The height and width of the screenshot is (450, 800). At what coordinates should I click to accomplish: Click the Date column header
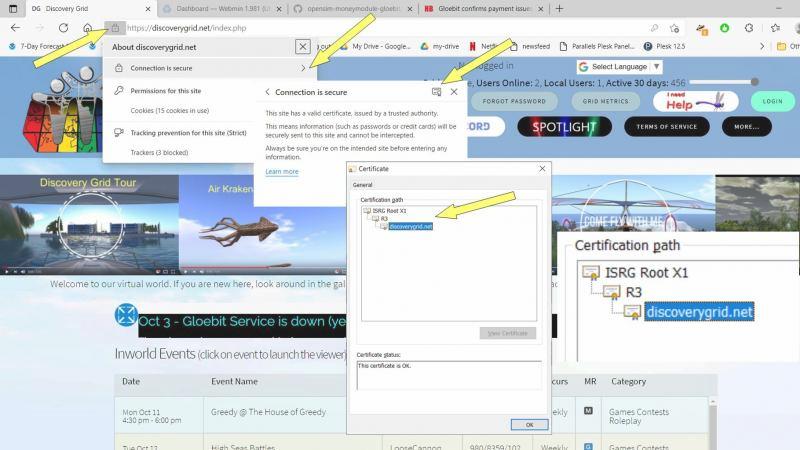[131, 382]
